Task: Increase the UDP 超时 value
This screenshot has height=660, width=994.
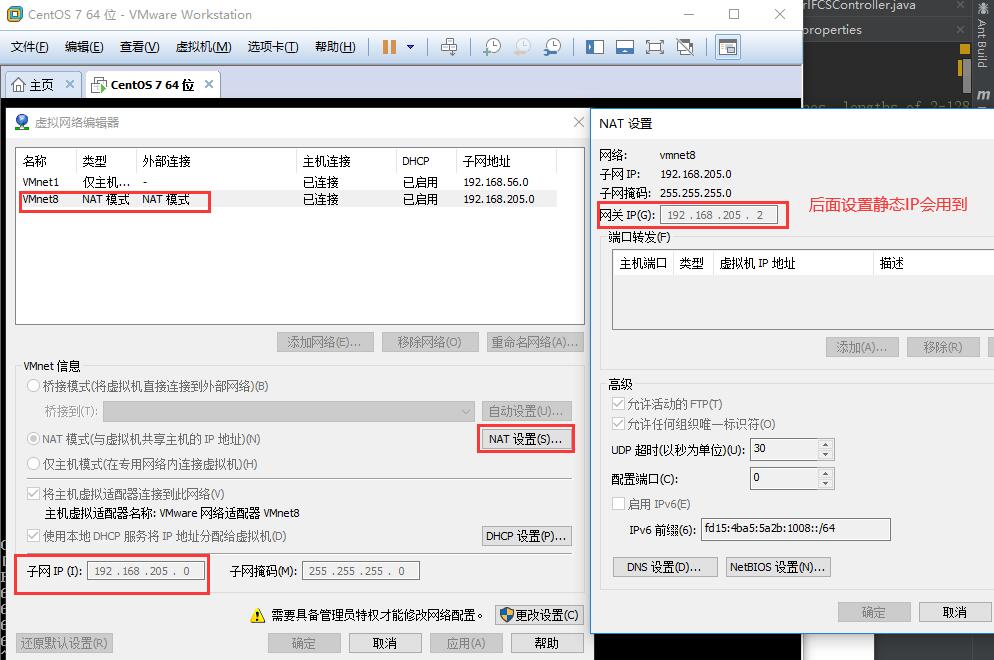Action: pos(825,444)
